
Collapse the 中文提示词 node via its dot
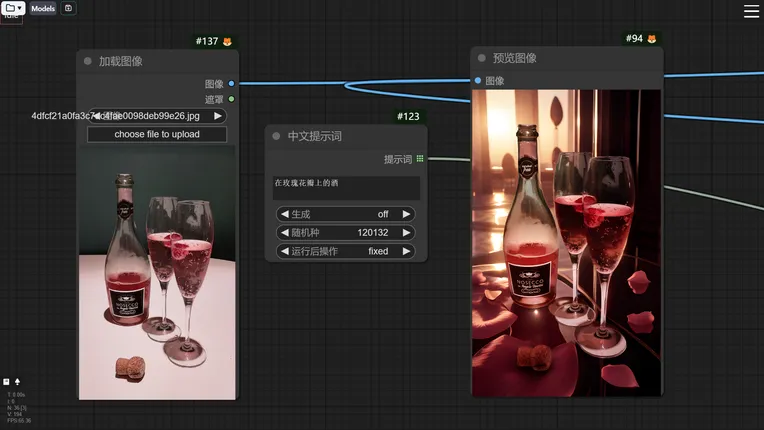click(277, 136)
